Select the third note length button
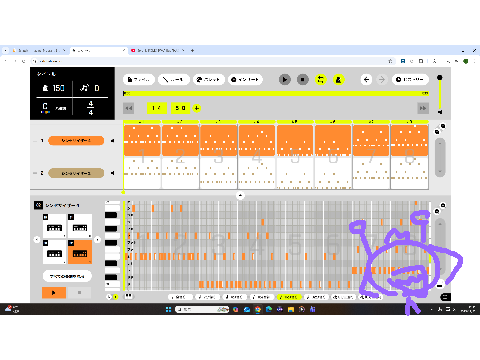Screen dimensions: 480x360 pyautogui.click(x=234, y=297)
